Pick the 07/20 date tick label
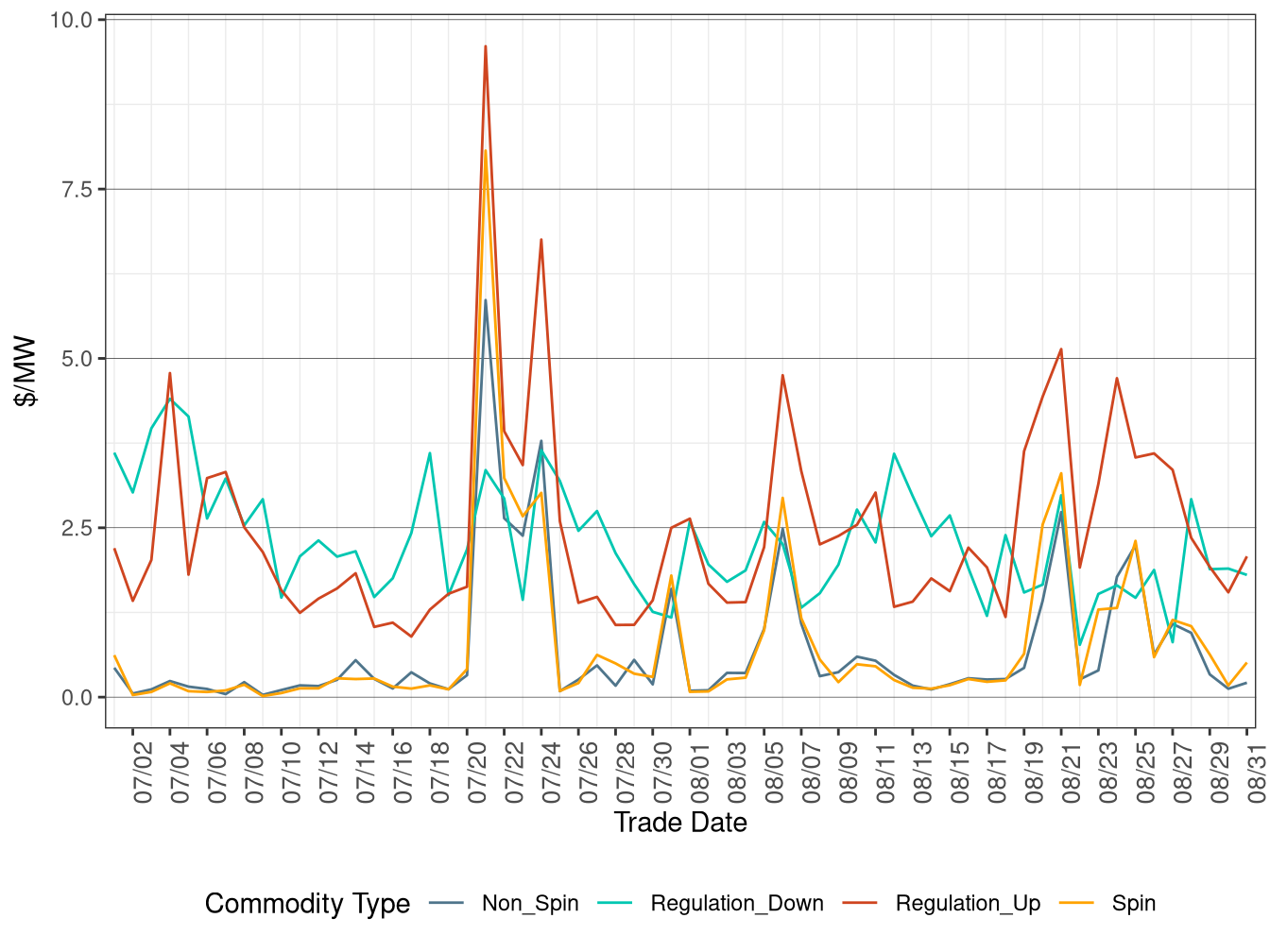This screenshot has height=952, width=1270. coord(477,773)
